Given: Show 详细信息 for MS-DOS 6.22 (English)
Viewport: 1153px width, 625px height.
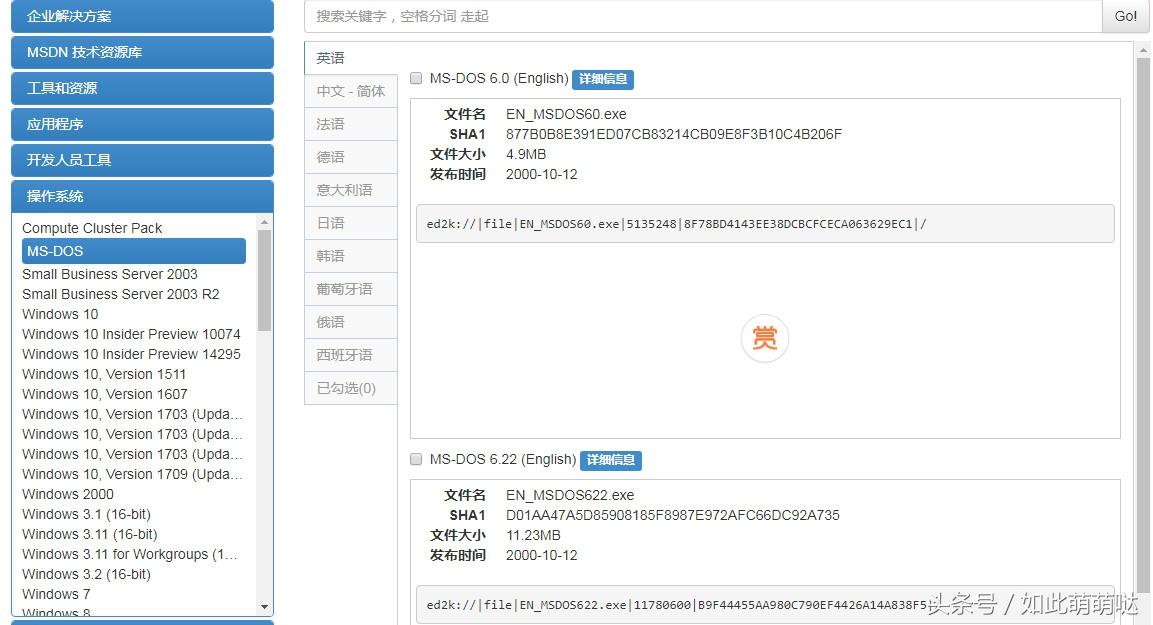Looking at the screenshot, I should coord(611,460).
